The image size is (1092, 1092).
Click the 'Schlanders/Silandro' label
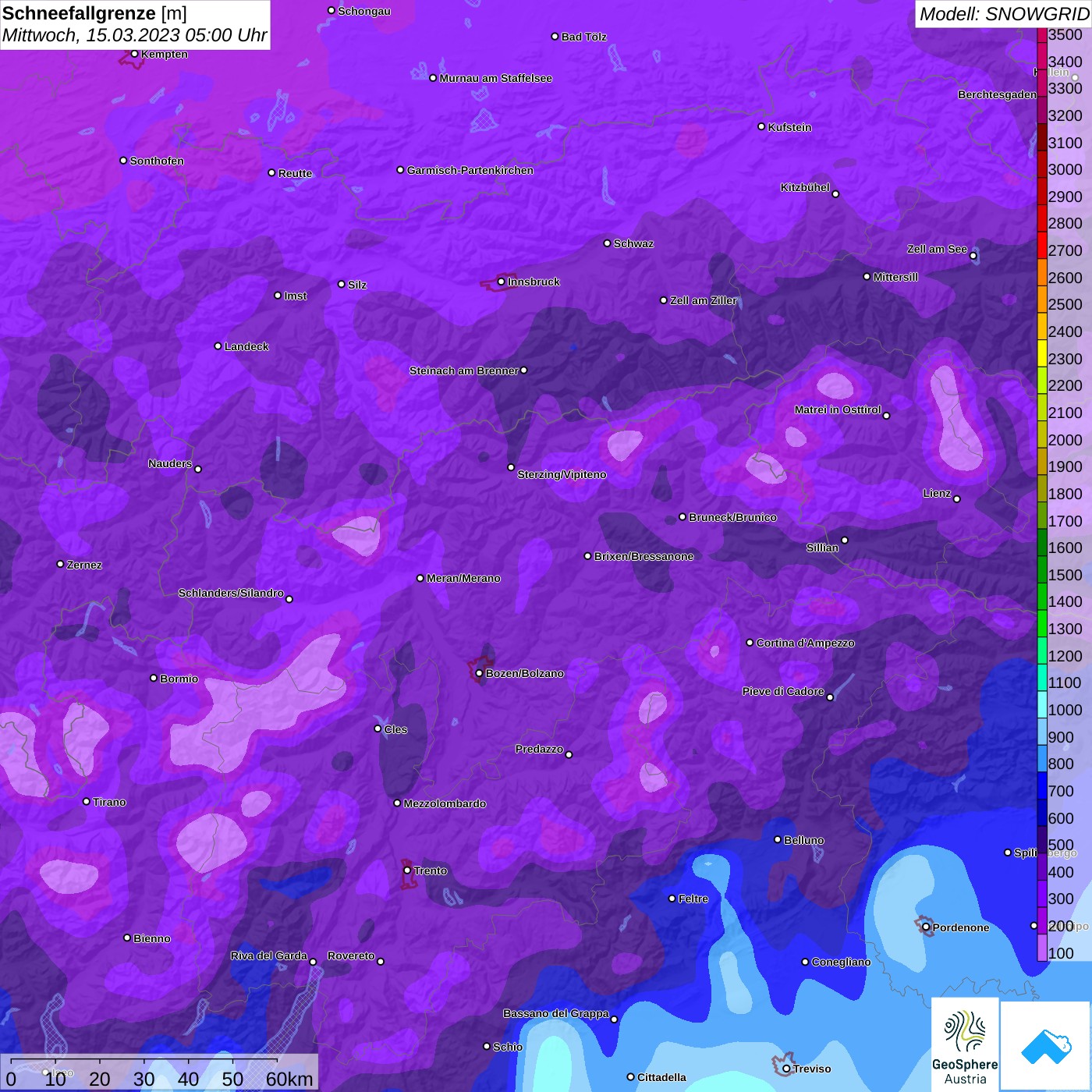click(x=231, y=593)
